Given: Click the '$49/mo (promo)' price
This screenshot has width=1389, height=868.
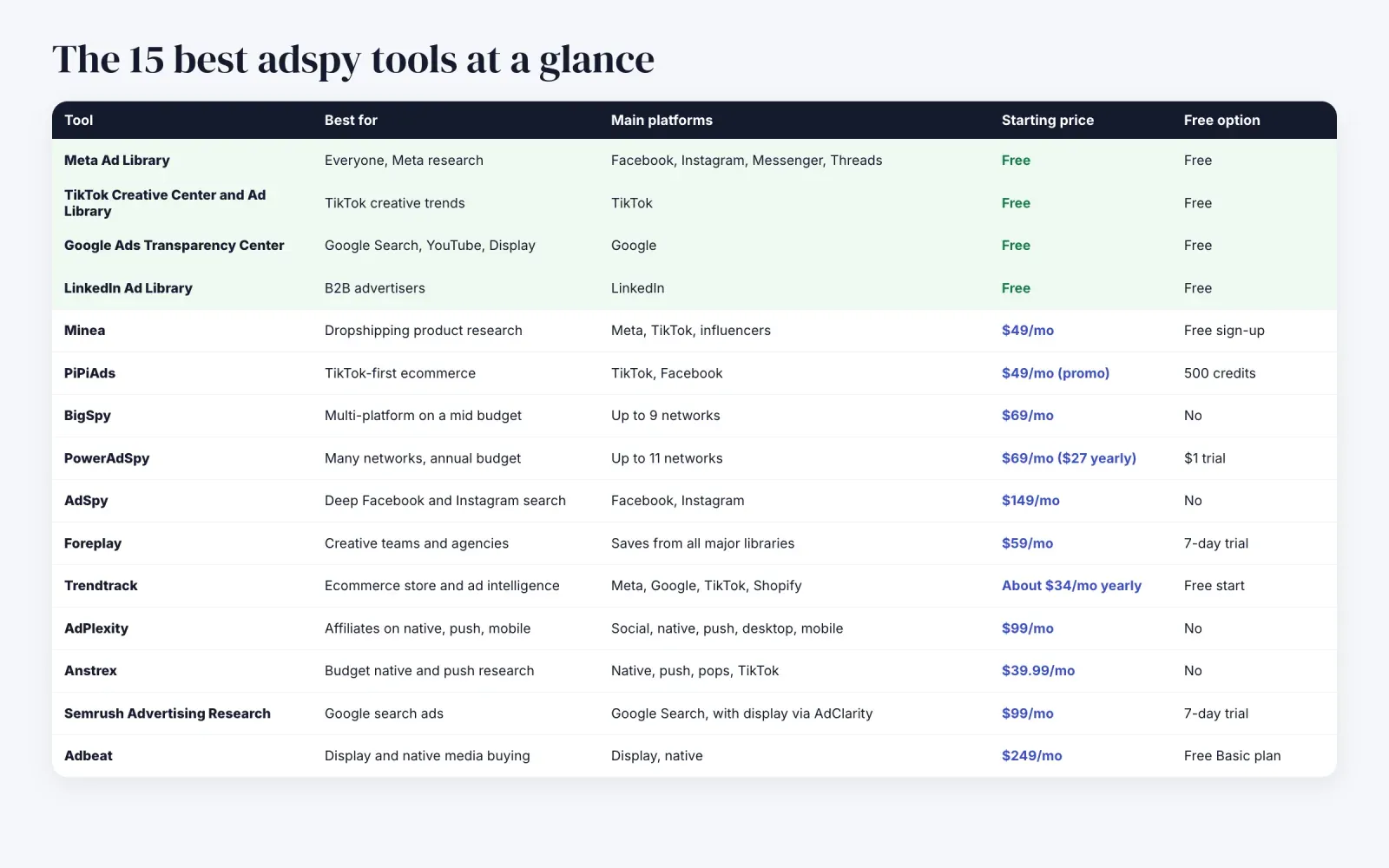Looking at the screenshot, I should click(1056, 373).
